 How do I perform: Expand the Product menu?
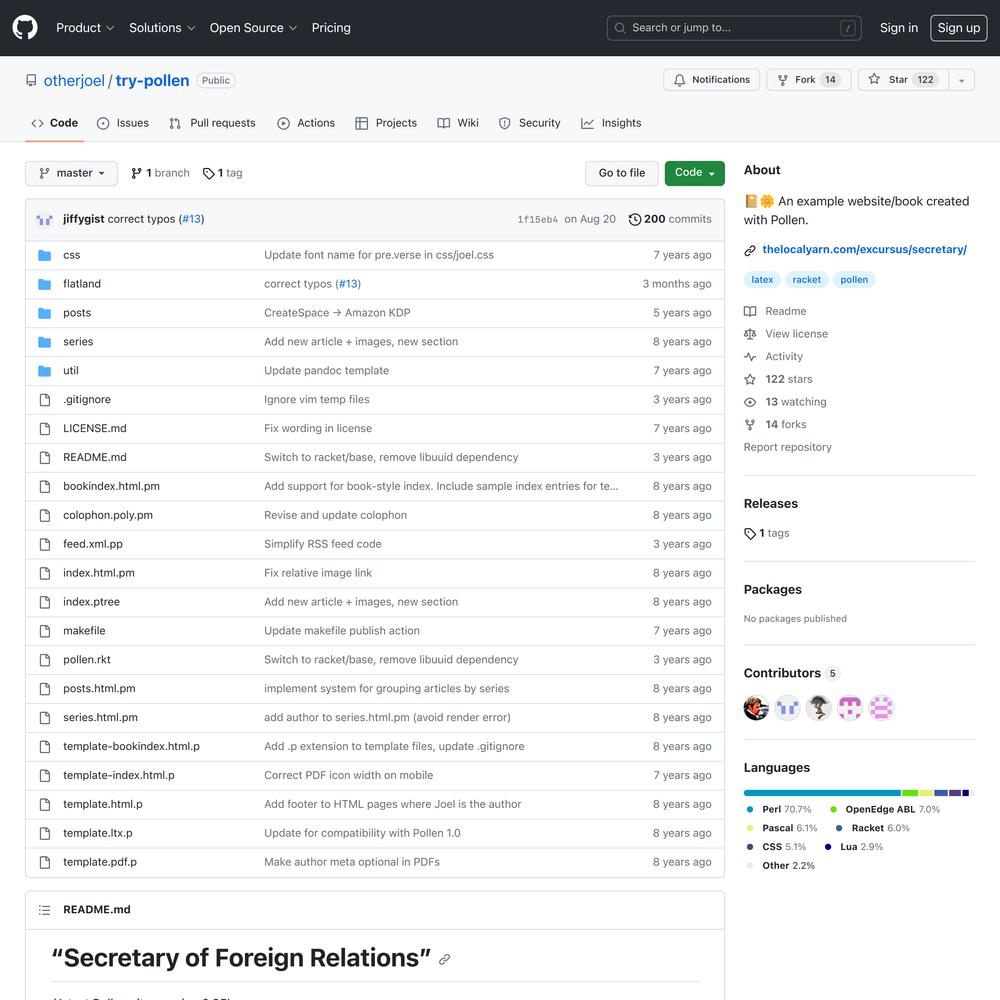[x=85, y=27]
